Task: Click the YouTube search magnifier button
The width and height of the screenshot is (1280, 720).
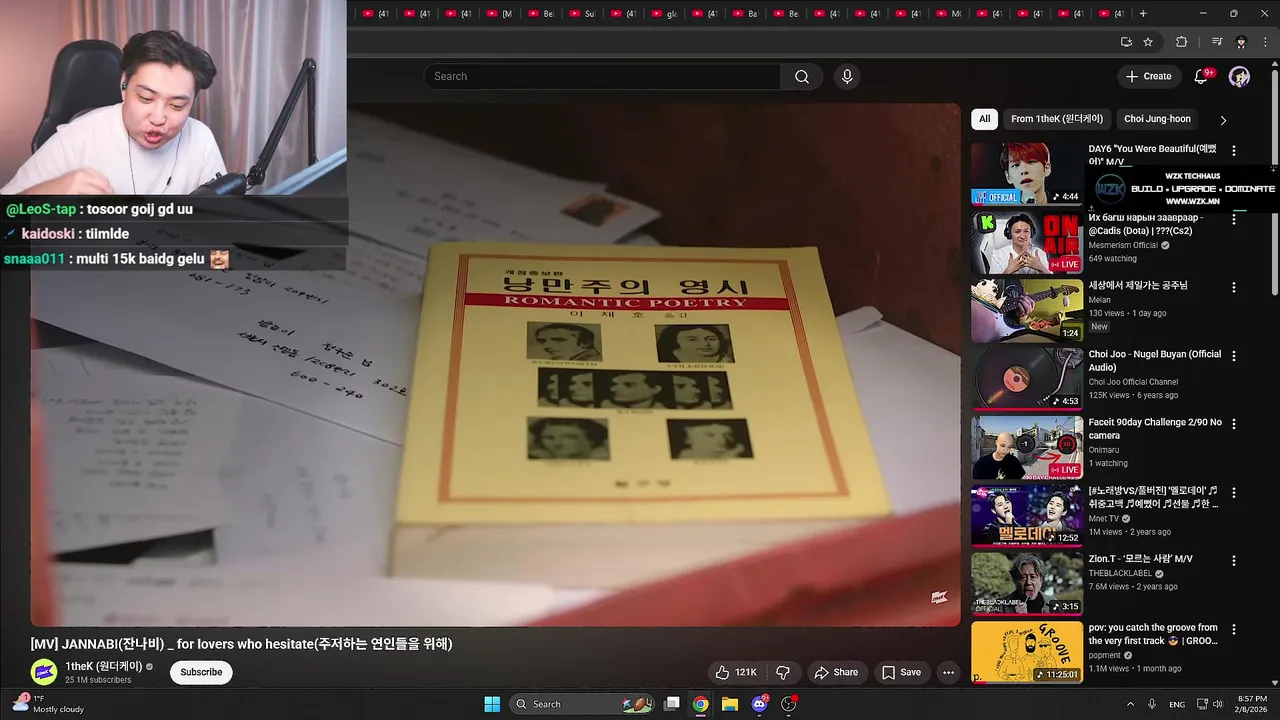Action: (802, 77)
